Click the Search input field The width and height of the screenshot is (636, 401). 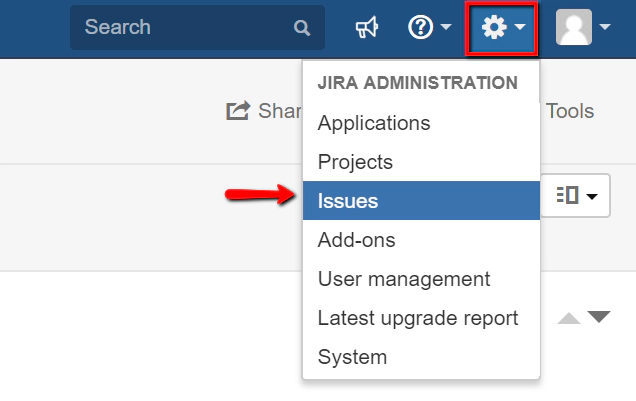(197, 28)
